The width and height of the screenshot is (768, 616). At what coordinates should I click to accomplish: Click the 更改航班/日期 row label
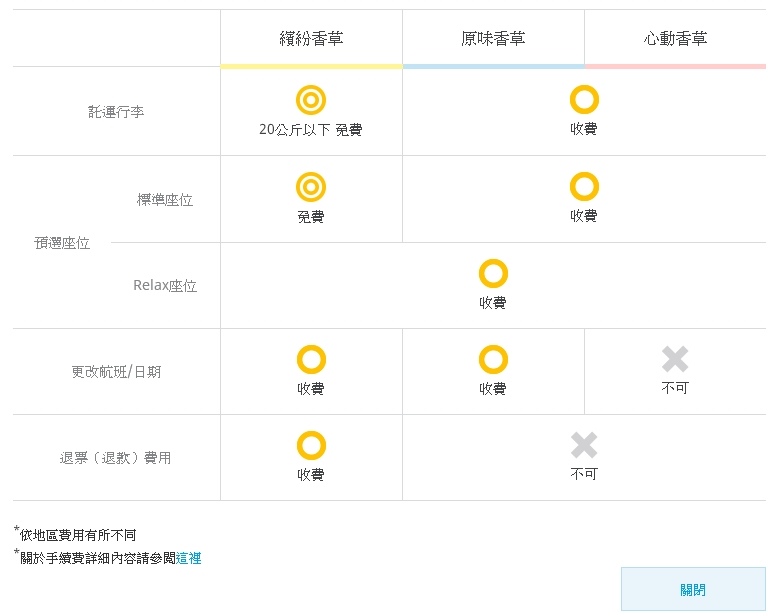(x=116, y=372)
